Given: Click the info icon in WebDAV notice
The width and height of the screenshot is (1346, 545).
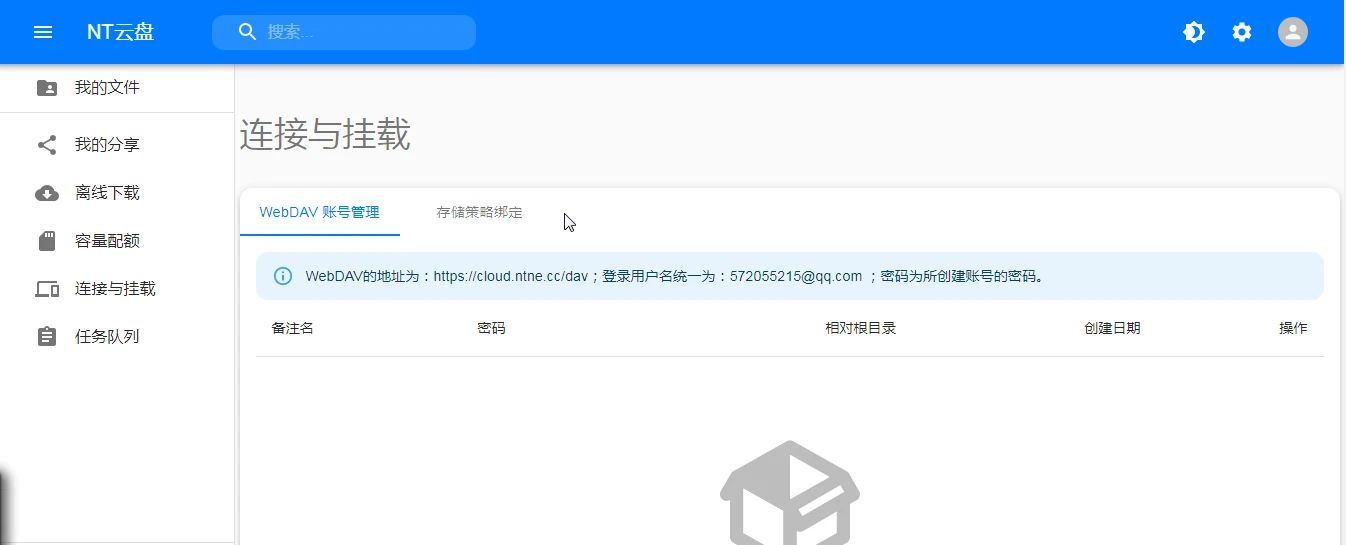Looking at the screenshot, I should 283,276.
